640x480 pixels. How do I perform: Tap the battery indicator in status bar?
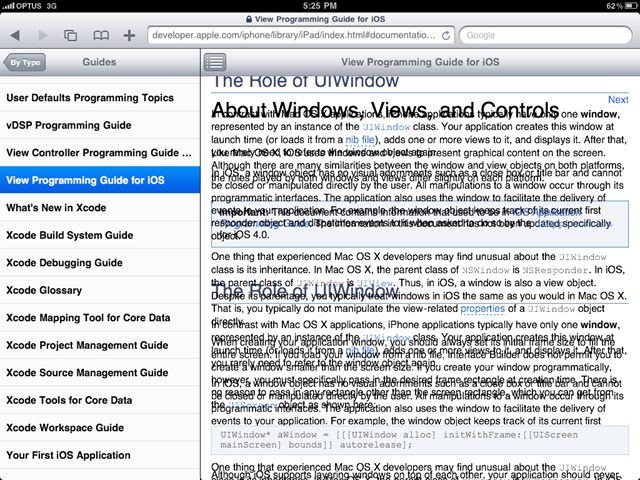coord(631,6)
